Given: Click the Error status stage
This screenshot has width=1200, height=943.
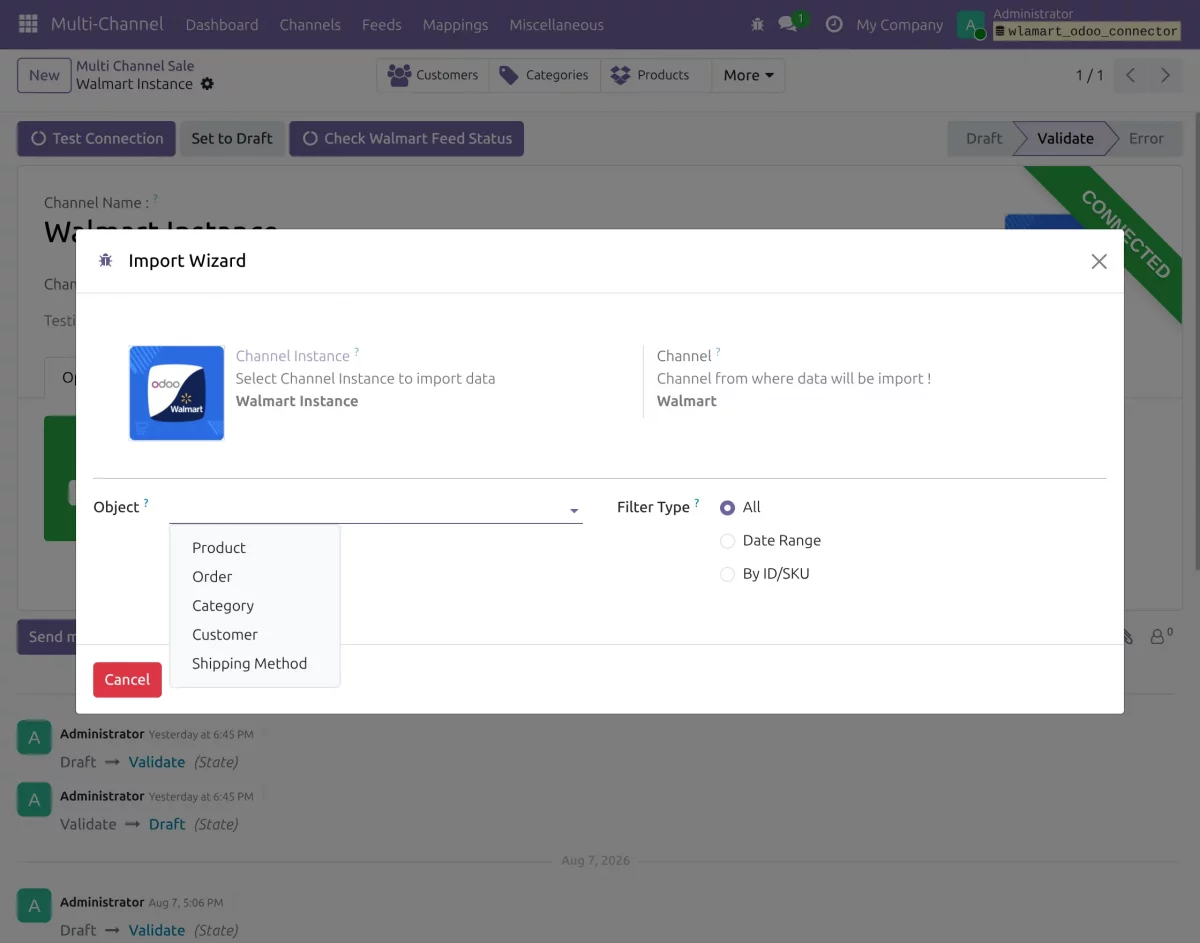Looking at the screenshot, I should click(1146, 139).
